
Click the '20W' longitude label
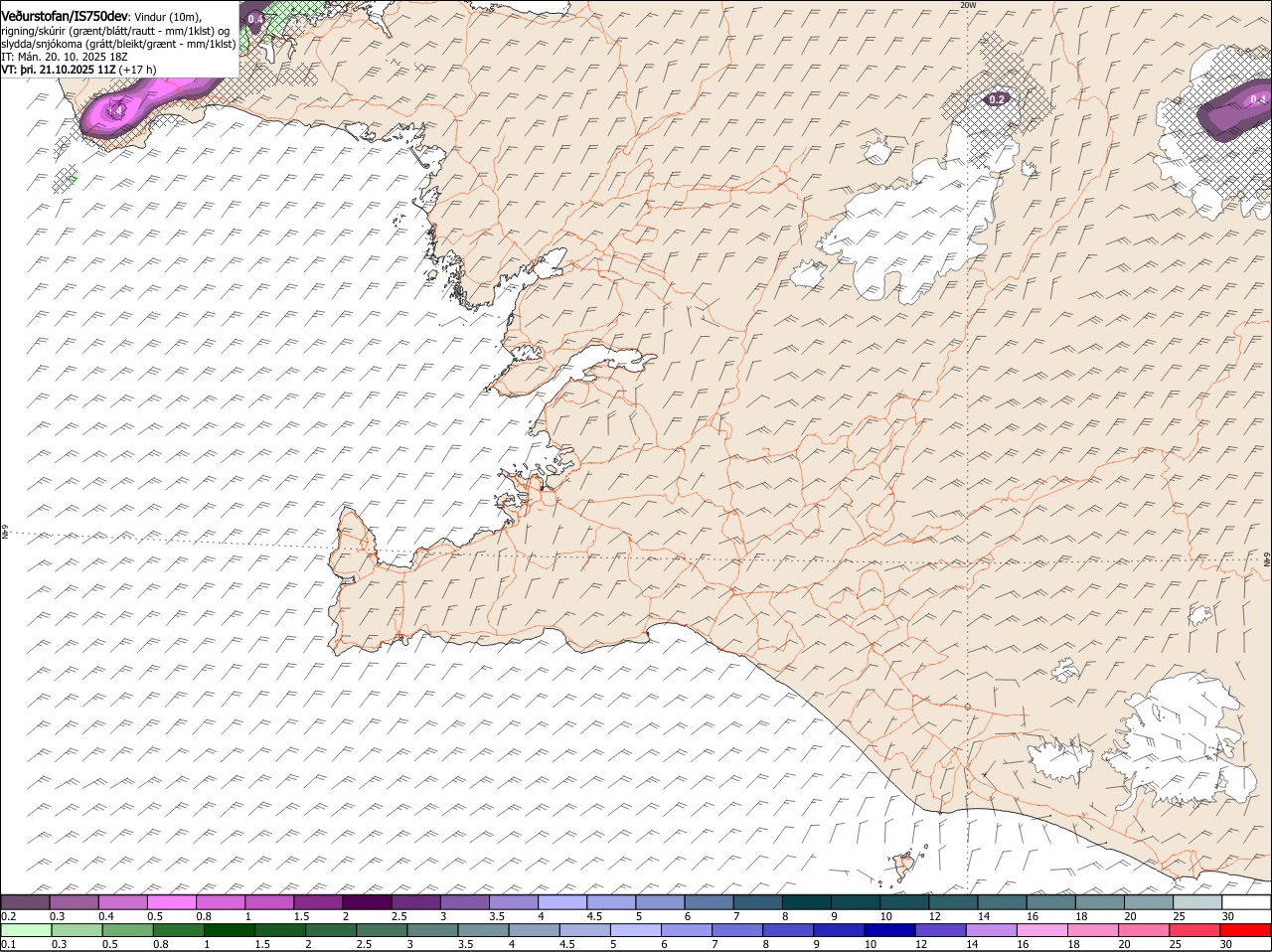tap(968, 5)
